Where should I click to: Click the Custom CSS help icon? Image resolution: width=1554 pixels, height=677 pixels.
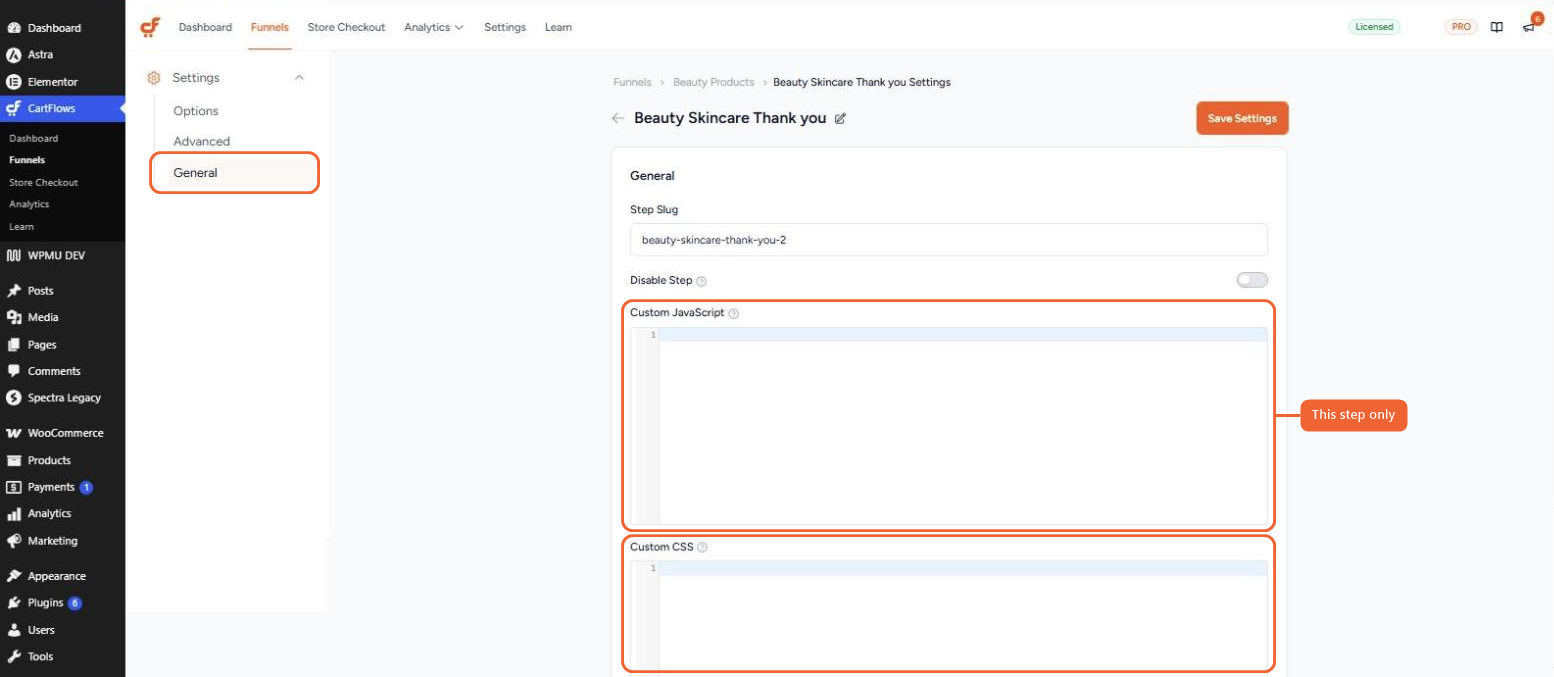pyautogui.click(x=702, y=547)
